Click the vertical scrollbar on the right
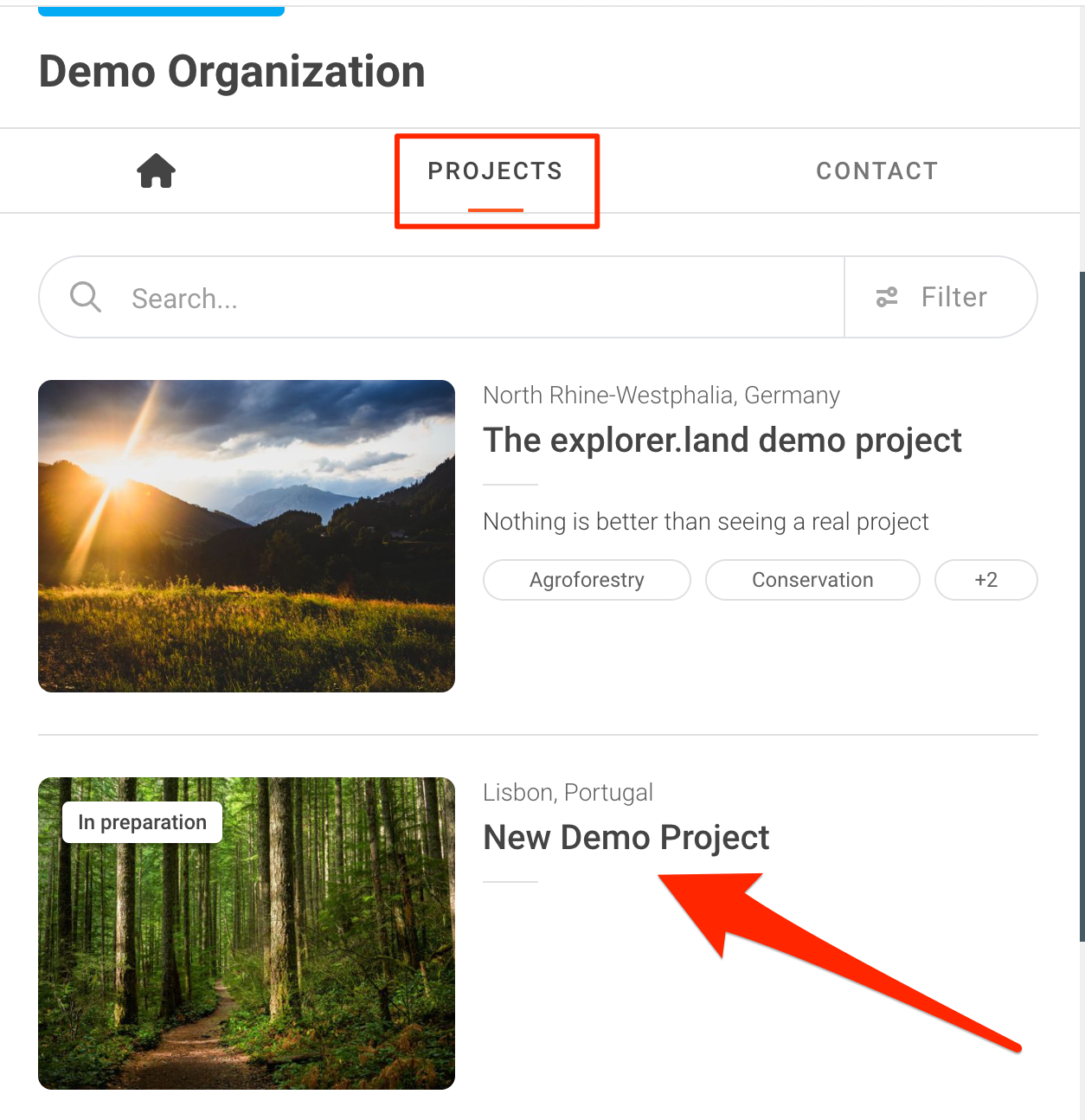 [x=1082, y=606]
